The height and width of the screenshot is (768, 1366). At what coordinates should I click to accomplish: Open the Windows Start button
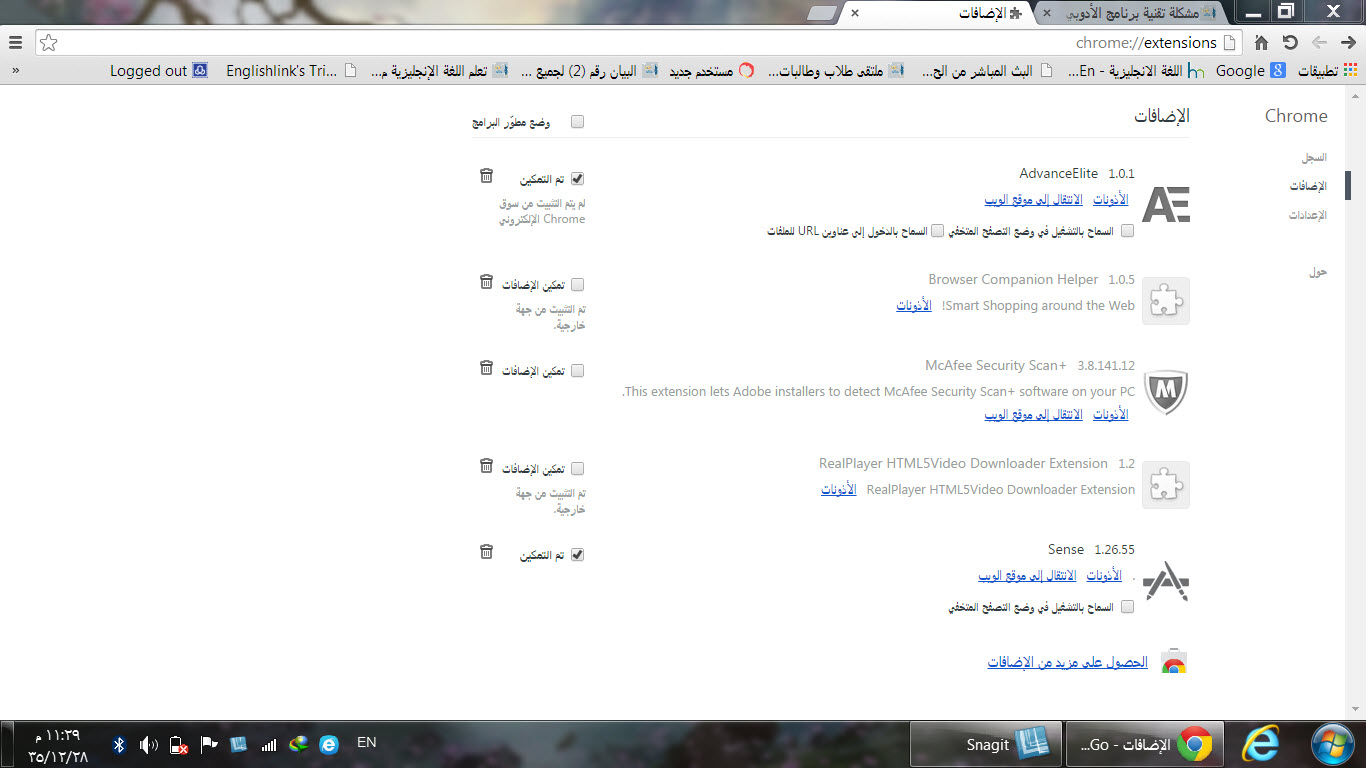(1333, 744)
